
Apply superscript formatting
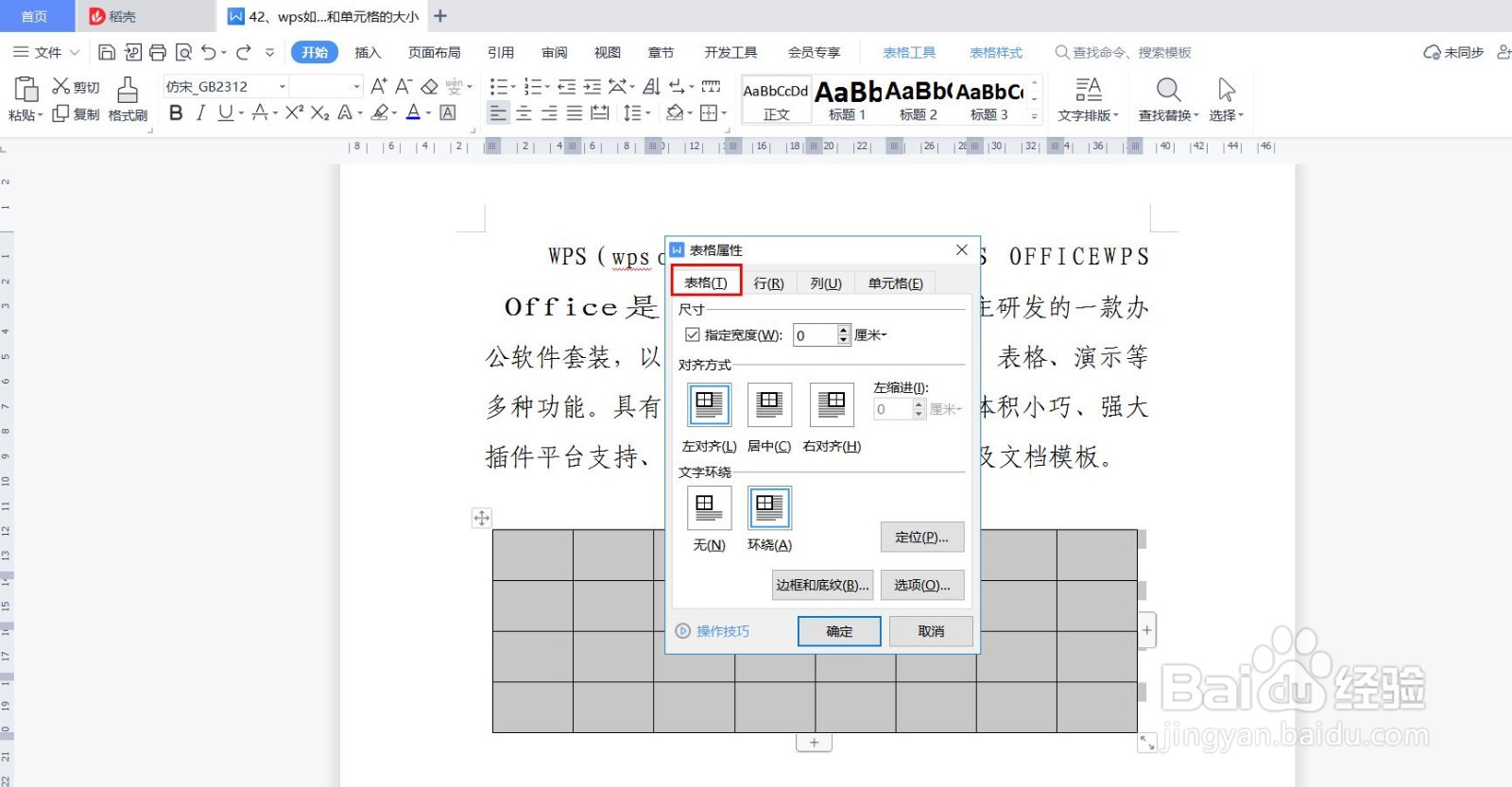pyautogui.click(x=295, y=112)
